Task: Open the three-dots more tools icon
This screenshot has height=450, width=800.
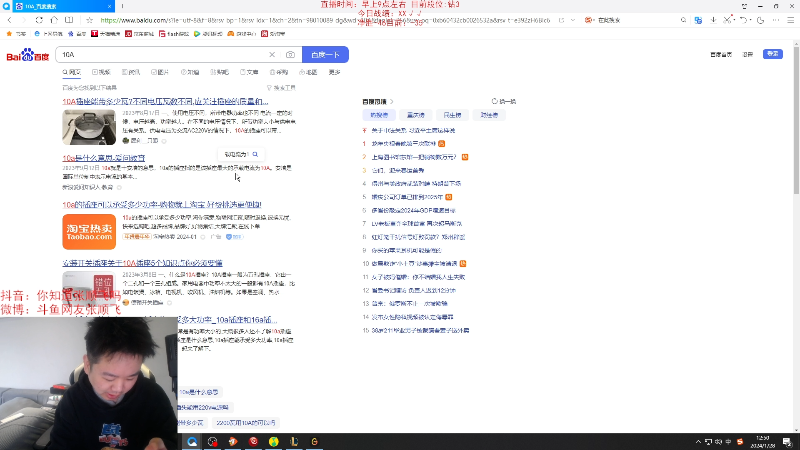Action: click(776, 20)
